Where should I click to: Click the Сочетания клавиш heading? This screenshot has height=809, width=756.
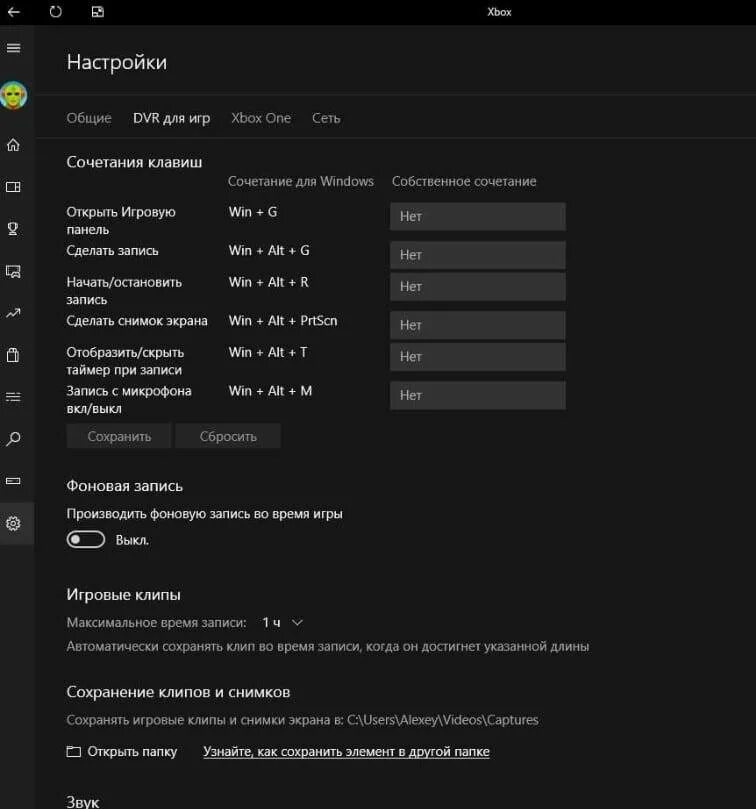(x=134, y=163)
